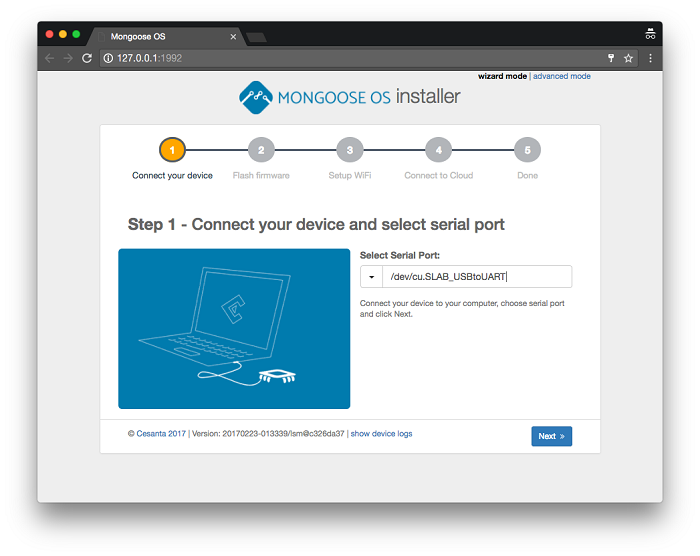The width and height of the screenshot is (700, 556).
Task: Click the 'Setup WiFi' step label
Action: pyautogui.click(x=350, y=176)
